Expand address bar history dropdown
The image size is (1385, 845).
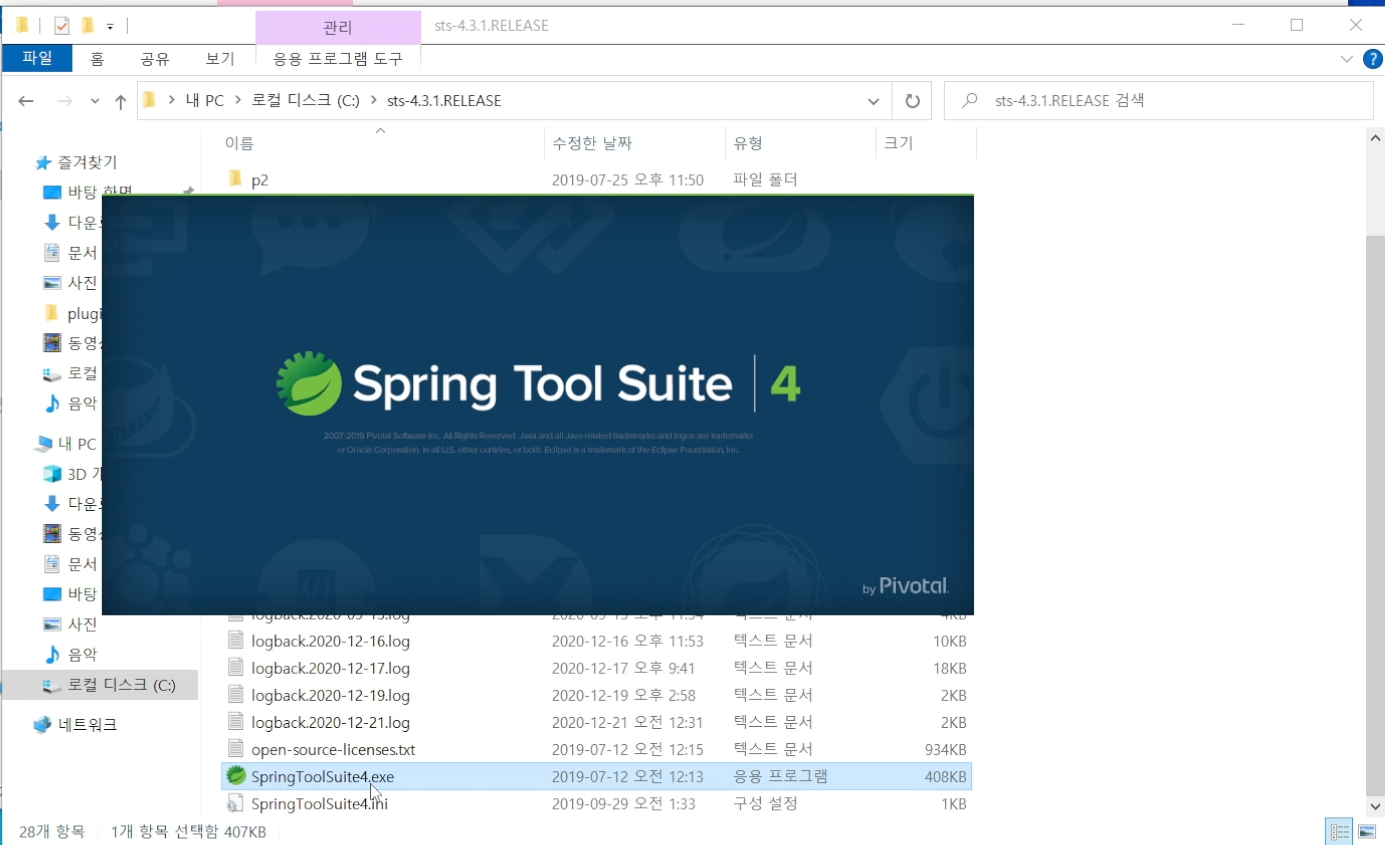[x=873, y=101]
